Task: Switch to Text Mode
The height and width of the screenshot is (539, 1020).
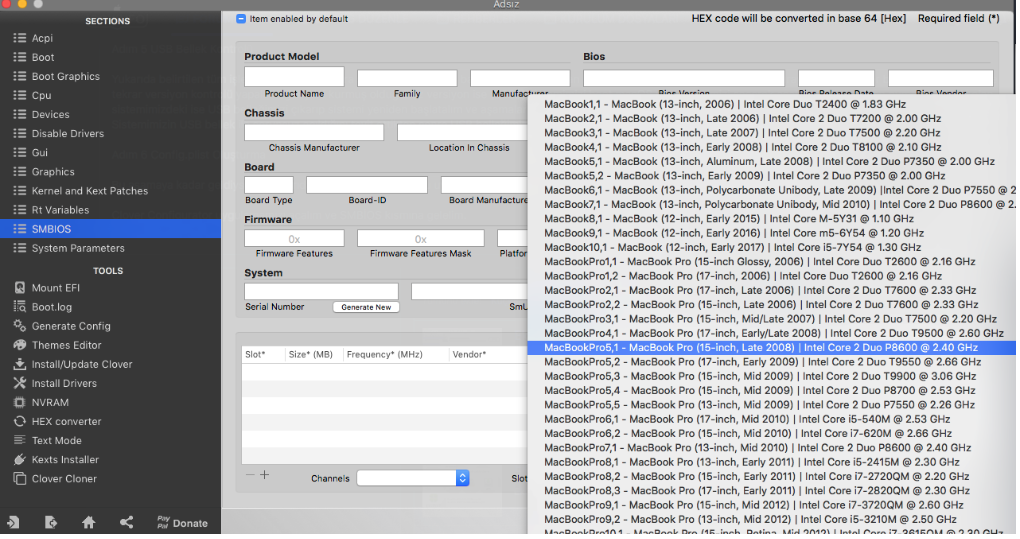Action: tap(57, 441)
